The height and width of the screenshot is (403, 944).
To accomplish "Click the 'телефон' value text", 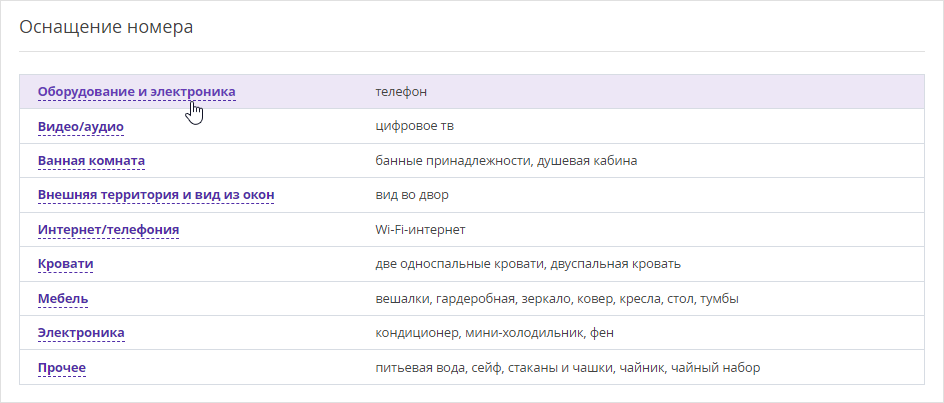I will tap(401, 92).
